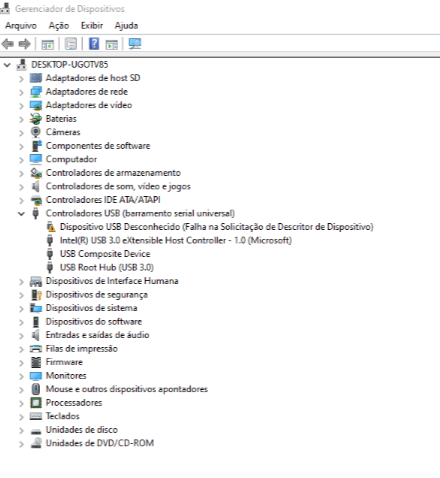Image resolution: width=440 pixels, height=478 pixels.
Task: Expand the Adaptadores de rede chevron
Action: [21, 92]
